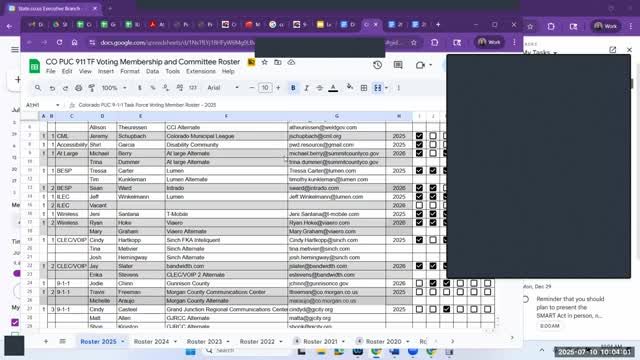Screen dimensions: 640x360
Task: Check first box in Vacant ILEC row
Action: pyautogui.click(x=419, y=205)
